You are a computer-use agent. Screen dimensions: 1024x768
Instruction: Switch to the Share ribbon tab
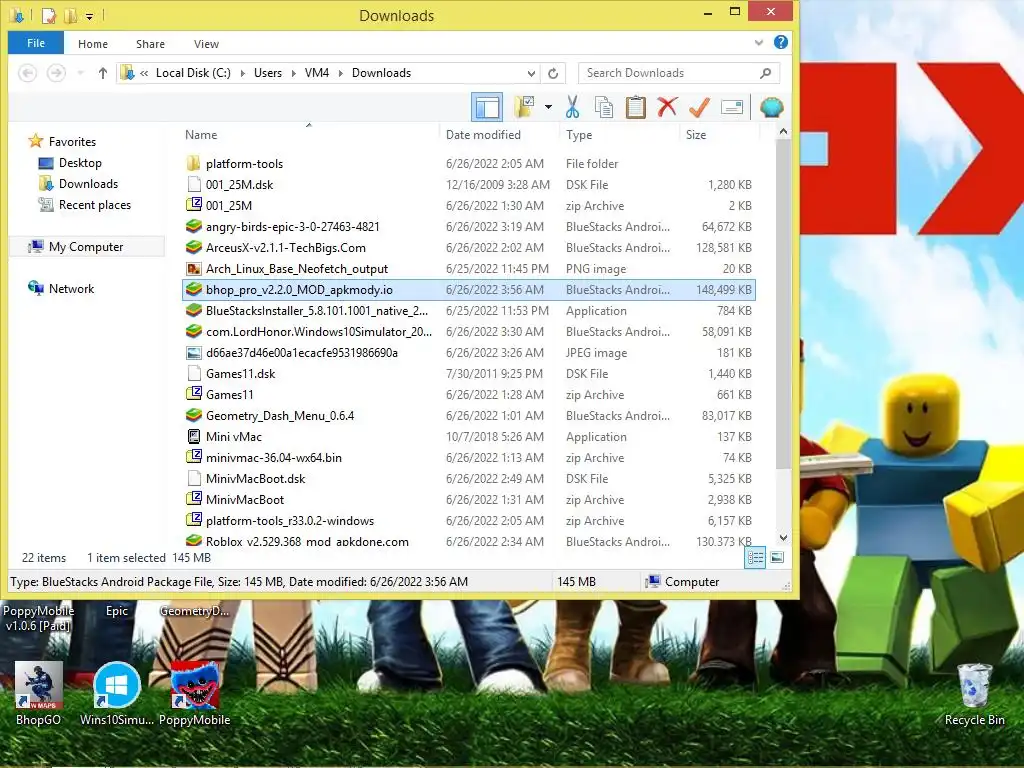pyautogui.click(x=150, y=44)
